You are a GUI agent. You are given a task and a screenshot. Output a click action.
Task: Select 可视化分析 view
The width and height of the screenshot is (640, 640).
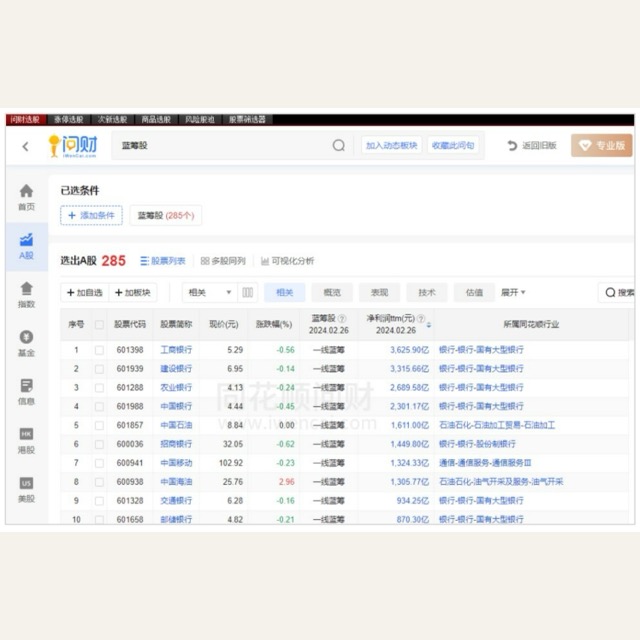pyautogui.click(x=288, y=261)
